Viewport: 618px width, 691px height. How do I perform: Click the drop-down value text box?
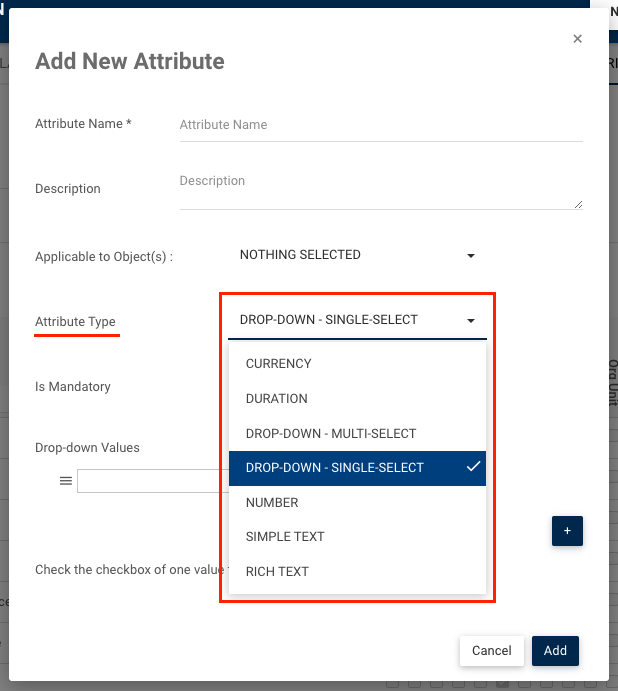pos(152,481)
